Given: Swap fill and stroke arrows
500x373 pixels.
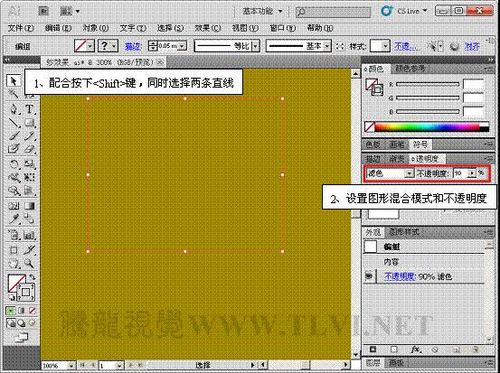Looking at the screenshot, I should tap(32, 277).
